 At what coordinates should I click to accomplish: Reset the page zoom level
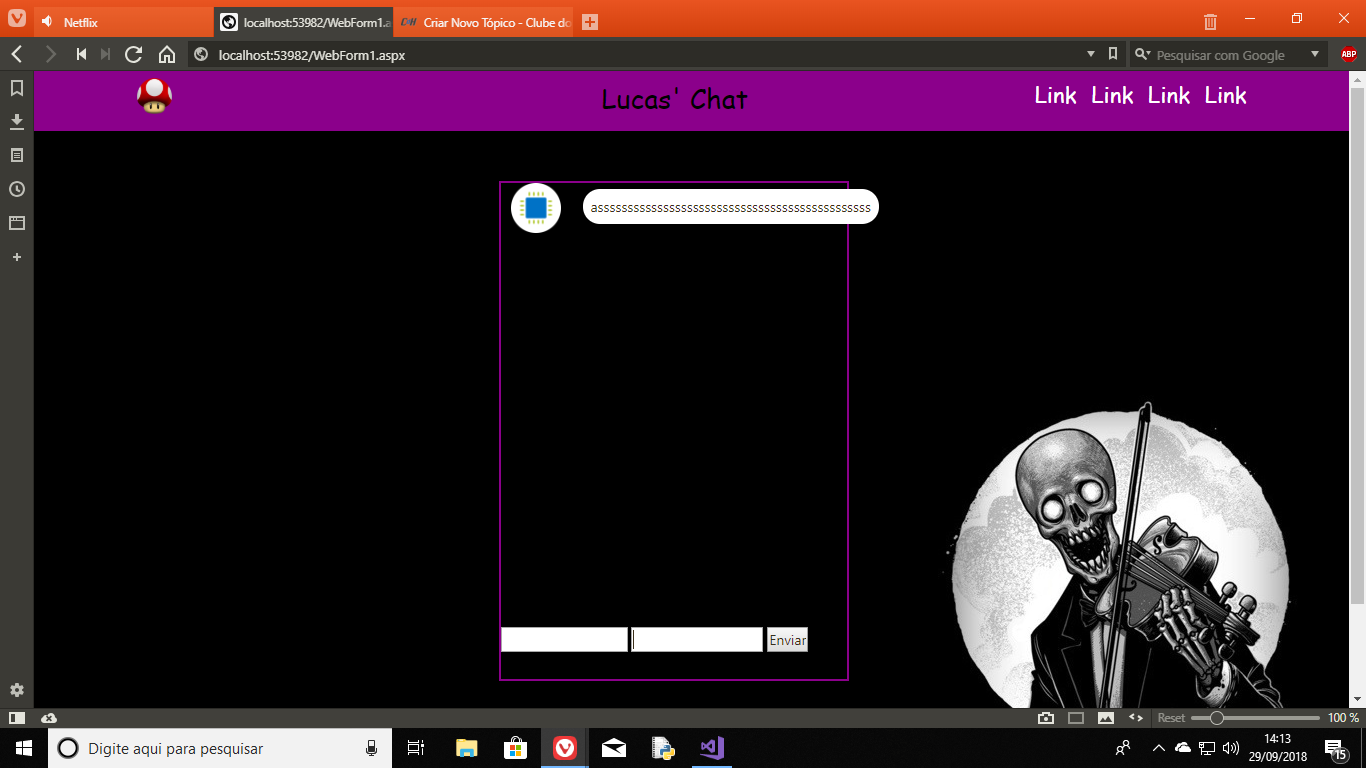click(1171, 718)
